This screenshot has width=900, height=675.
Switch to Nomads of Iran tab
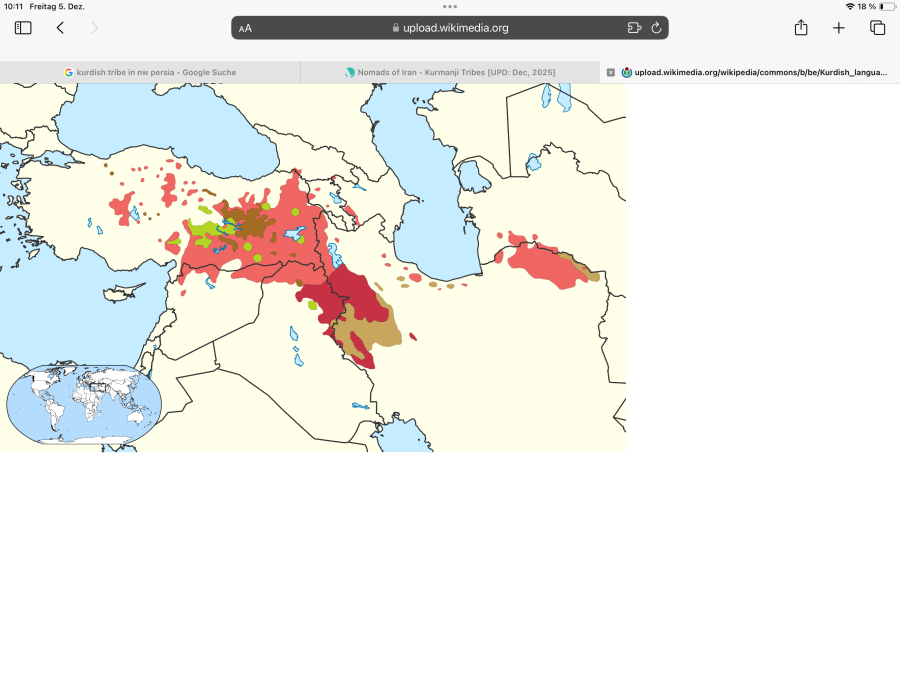pyautogui.click(x=450, y=72)
